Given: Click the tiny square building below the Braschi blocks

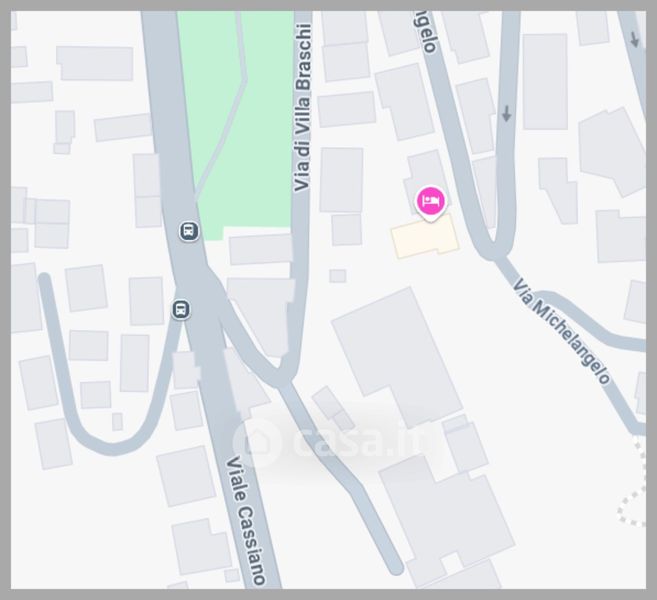Looking at the screenshot, I should click(338, 276).
